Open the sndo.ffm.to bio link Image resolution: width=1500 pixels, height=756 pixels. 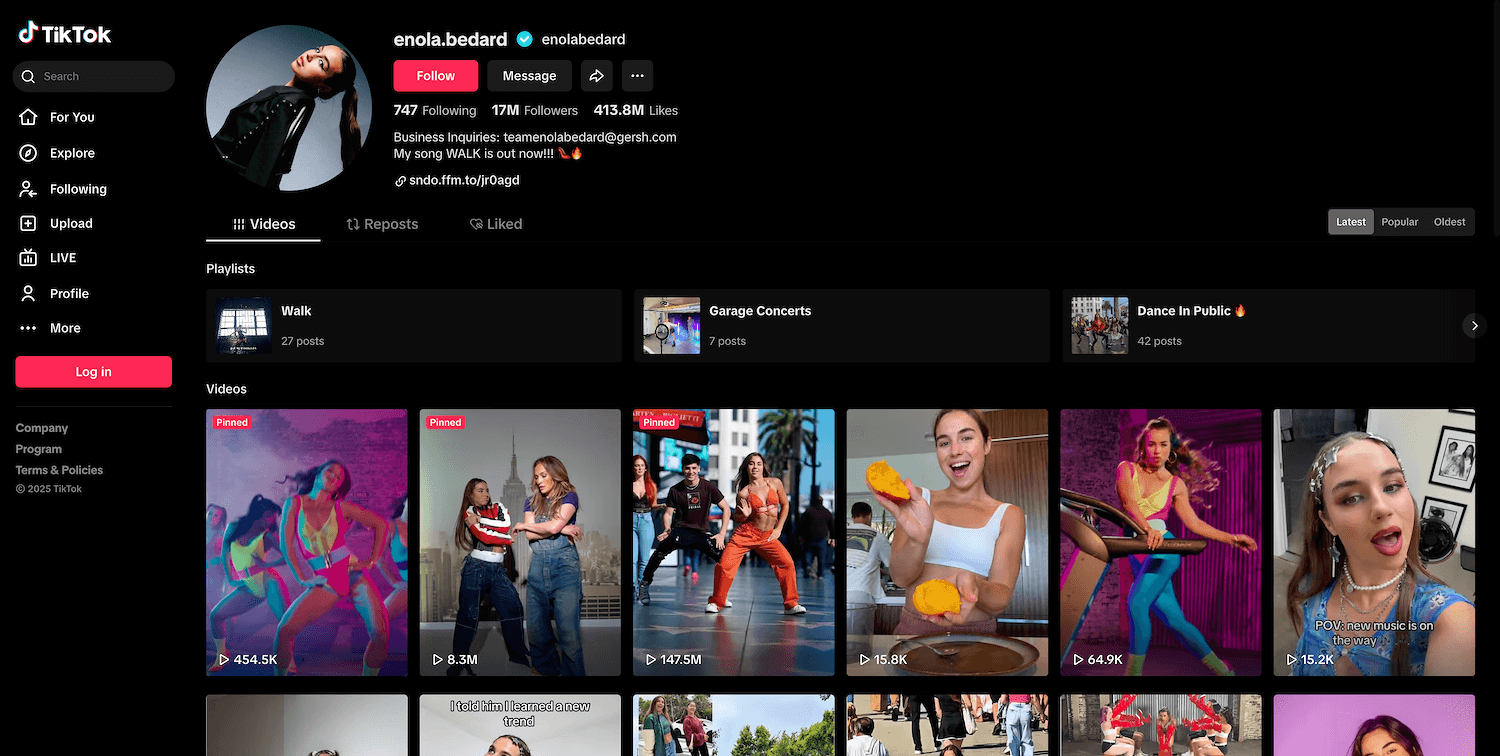tap(463, 181)
